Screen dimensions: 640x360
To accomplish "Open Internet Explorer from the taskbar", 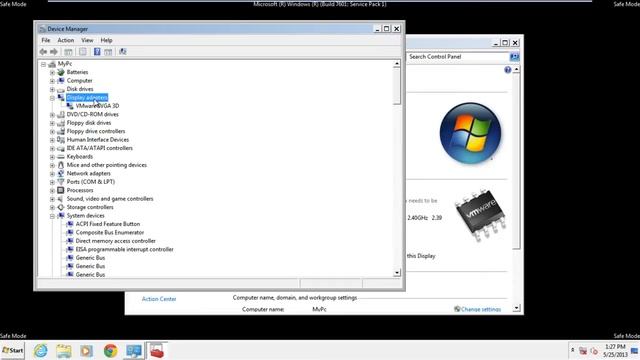I will point(41,351).
